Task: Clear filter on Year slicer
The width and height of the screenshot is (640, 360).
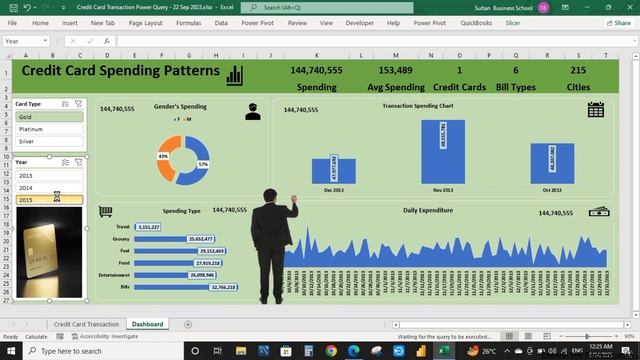Action: (x=78, y=162)
